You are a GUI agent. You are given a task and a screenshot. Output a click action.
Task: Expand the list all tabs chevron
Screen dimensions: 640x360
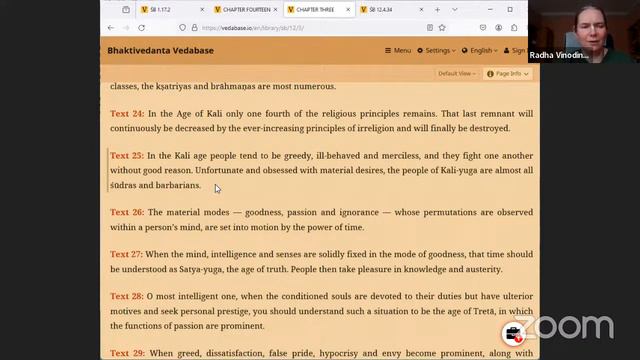pos(455,9)
